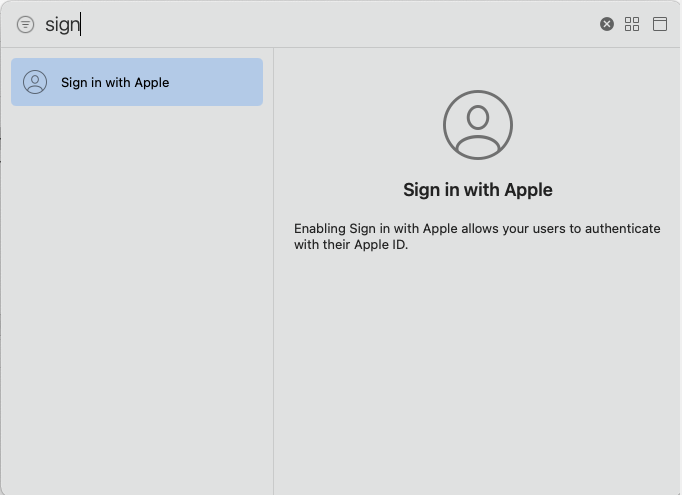The image size is (682, 495).
Task: Open the search filter options icon
Action: [x=25, y=24]
